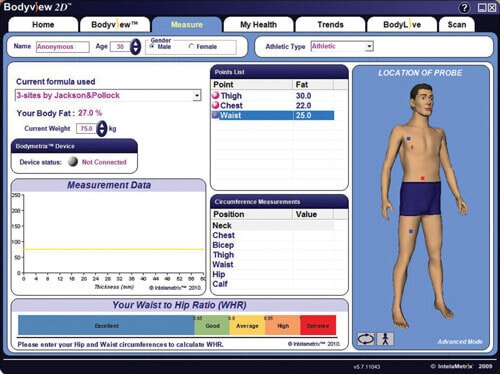
Task: Click the Not Connected status text
Action: pyautogui.click(x=104, y=162)
